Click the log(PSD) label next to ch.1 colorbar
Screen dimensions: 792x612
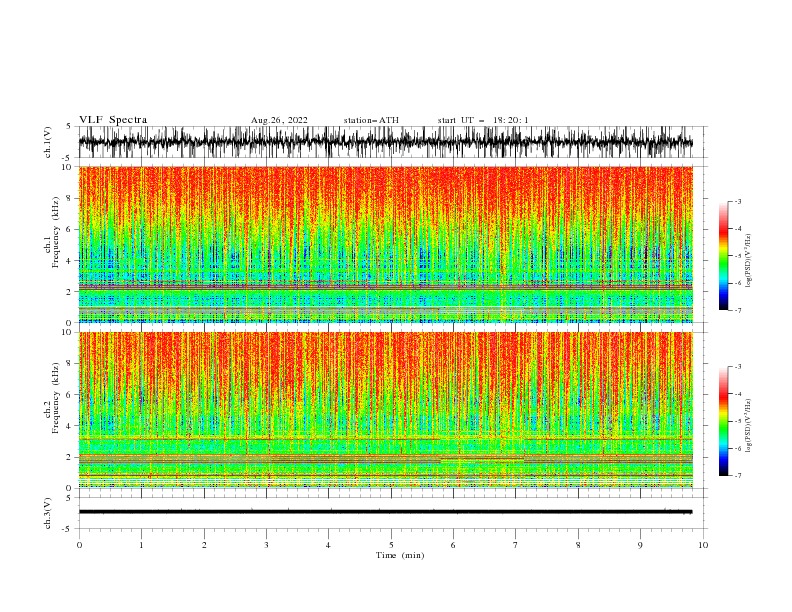tap(748, 261)
